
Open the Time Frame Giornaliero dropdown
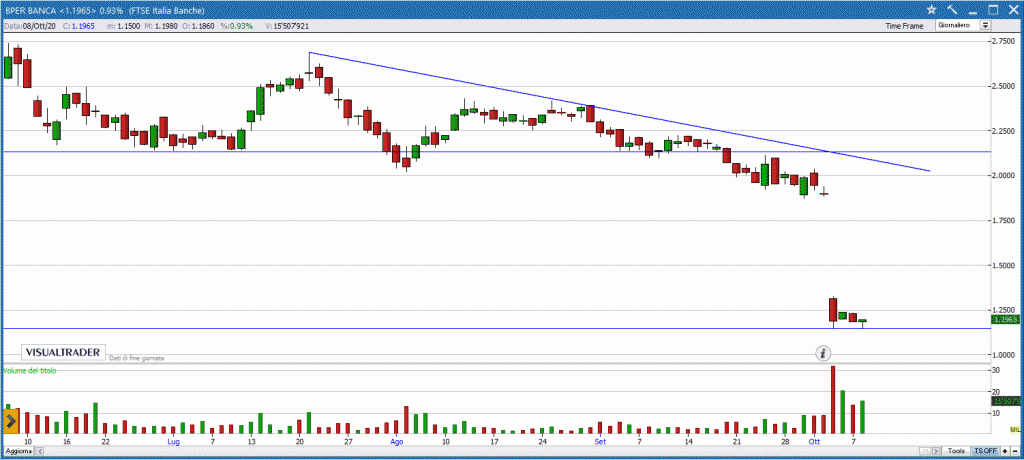coord(963,25)
